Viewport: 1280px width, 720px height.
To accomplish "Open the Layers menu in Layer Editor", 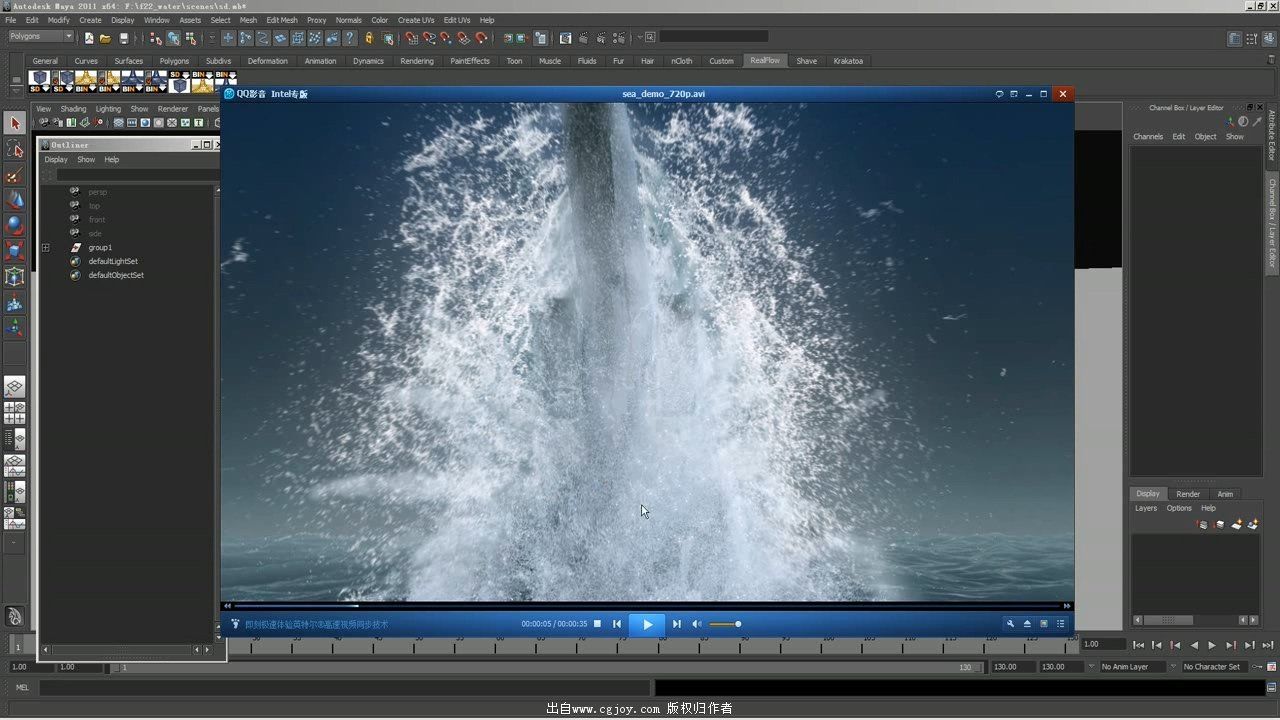I will click(1146, 508).
